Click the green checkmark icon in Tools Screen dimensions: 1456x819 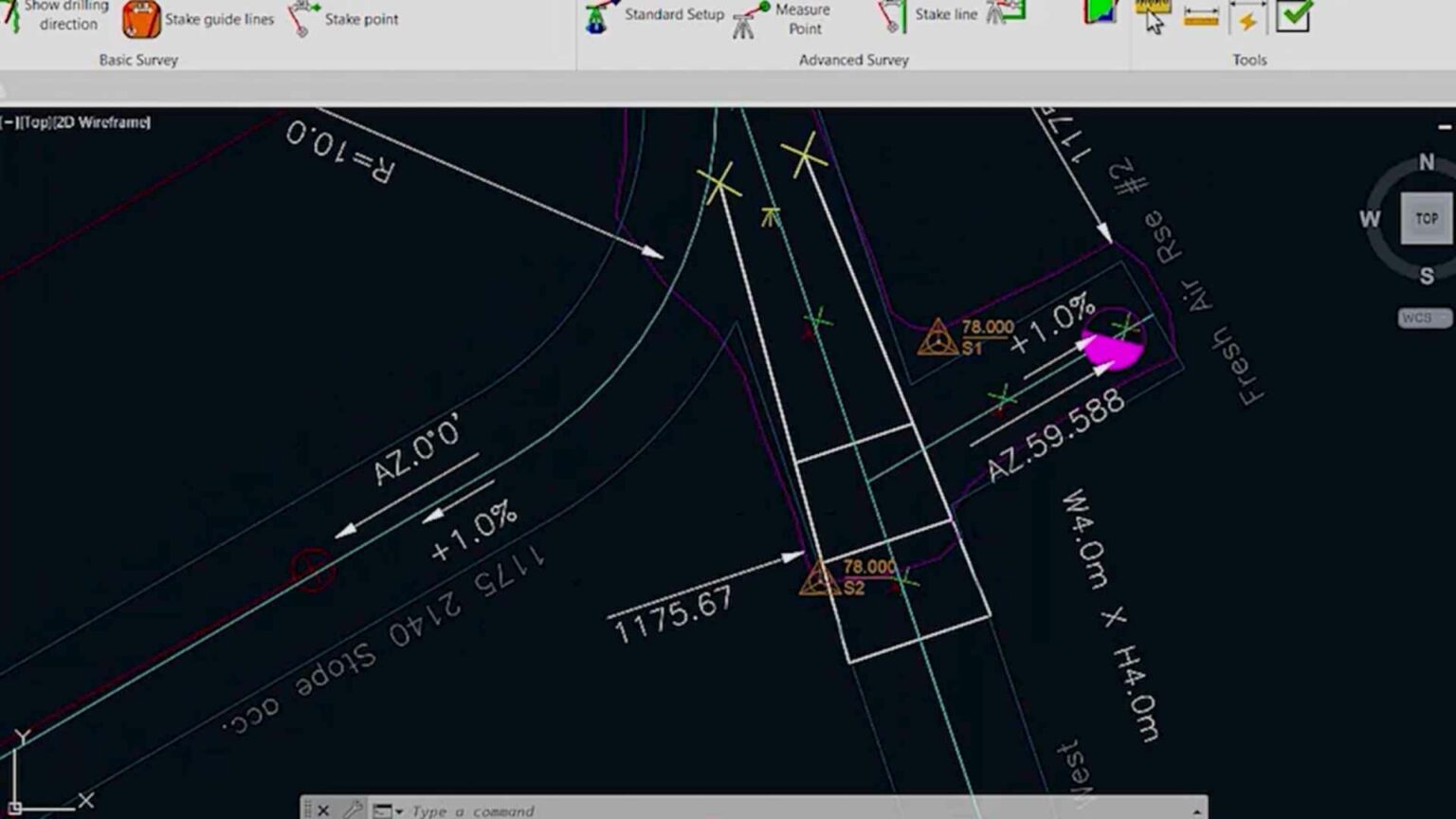coord(1294,15)
